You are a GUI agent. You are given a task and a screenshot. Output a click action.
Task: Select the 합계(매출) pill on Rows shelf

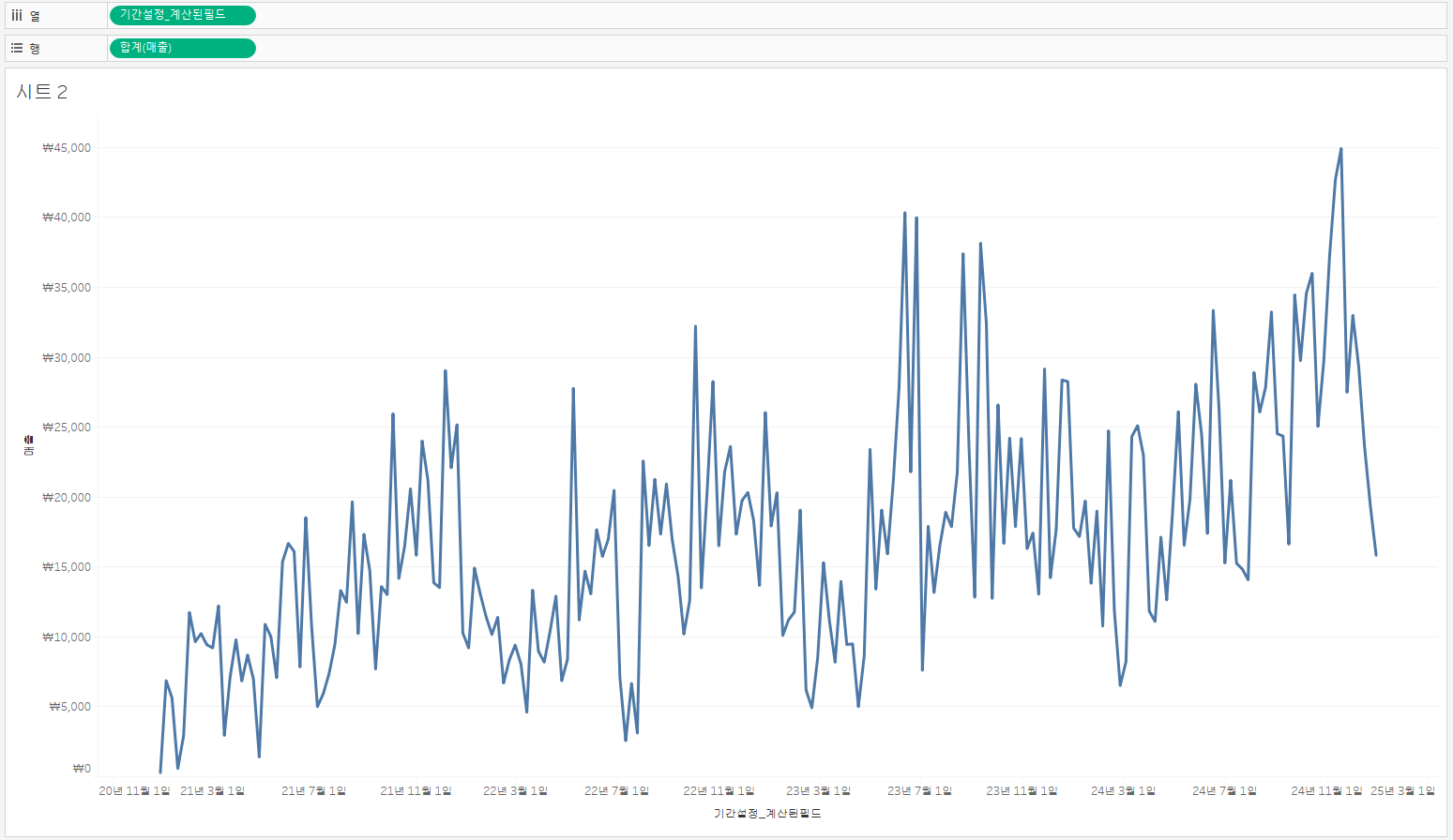click(x=183, y=48)
